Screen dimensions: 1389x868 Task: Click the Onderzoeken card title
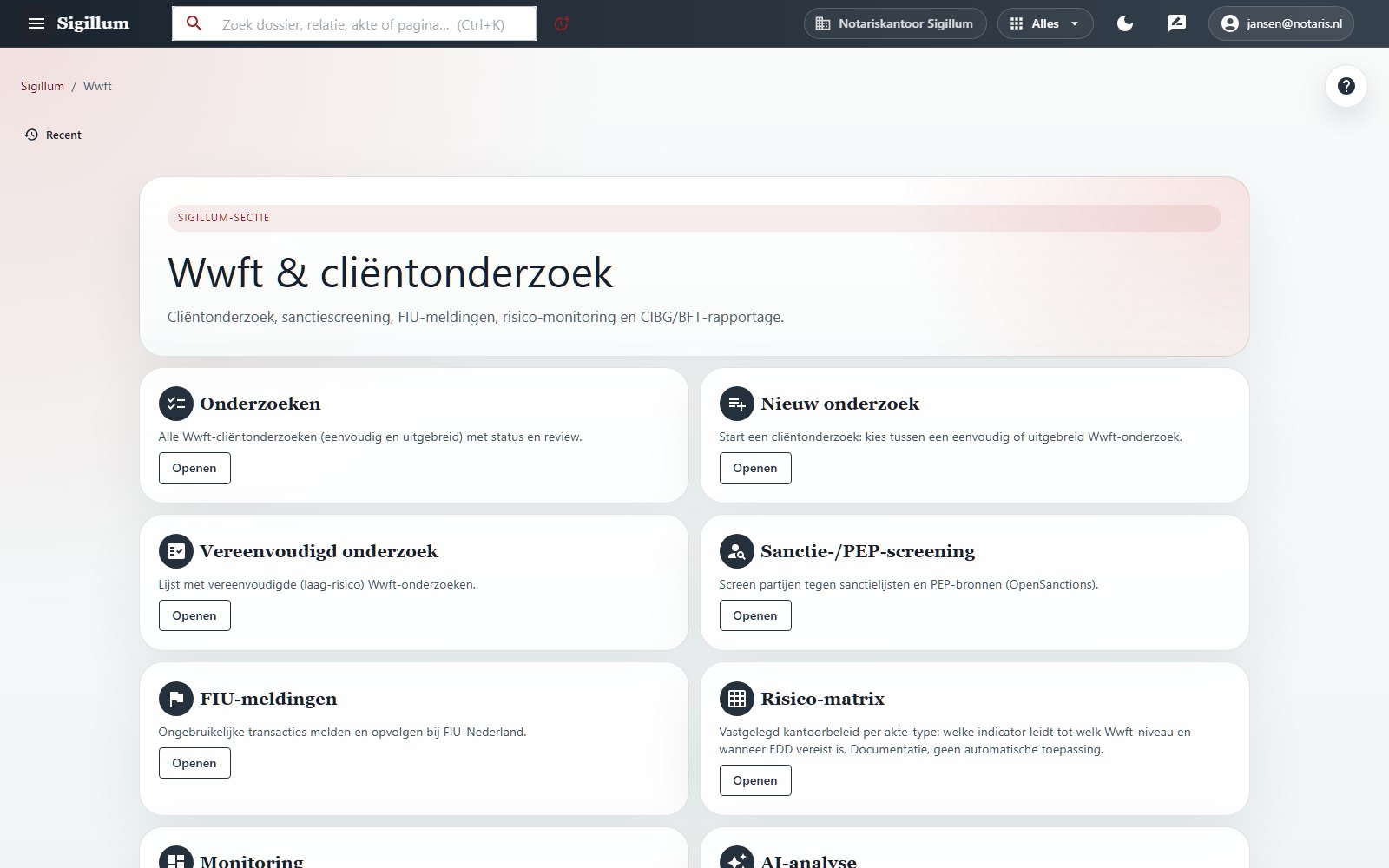click(x=260, y=404)
